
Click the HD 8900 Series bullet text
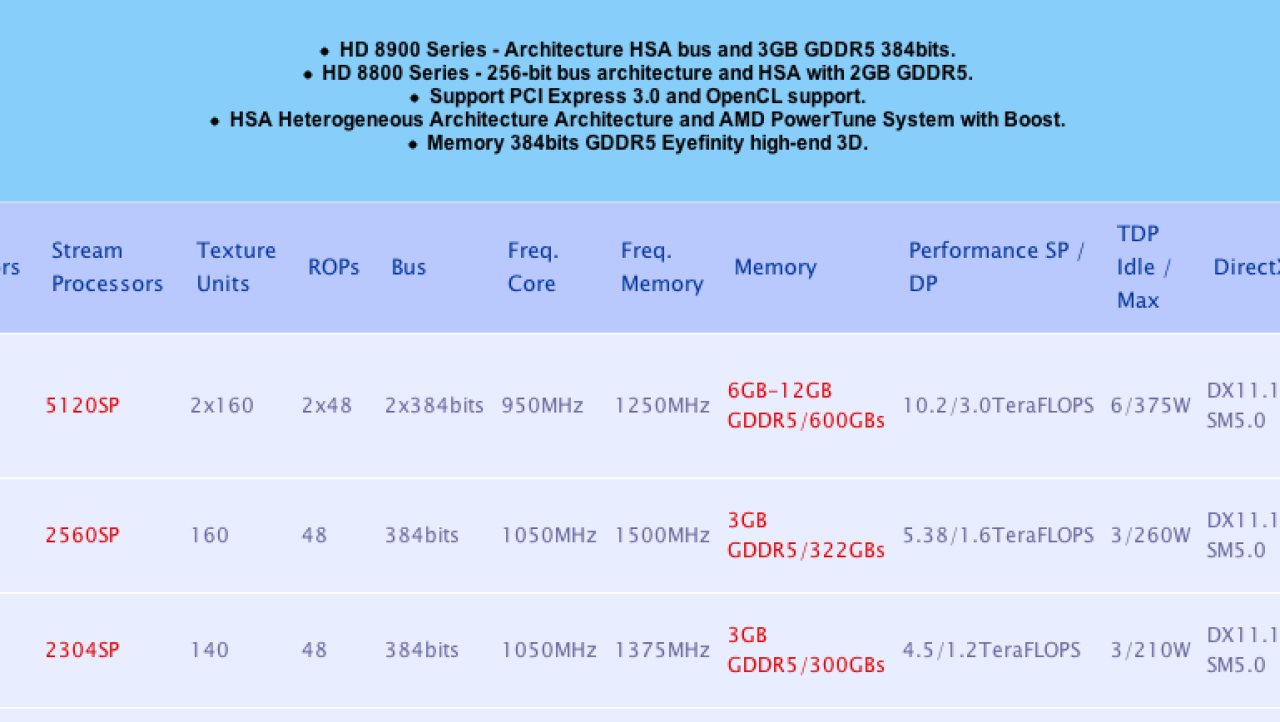(638, 49)
